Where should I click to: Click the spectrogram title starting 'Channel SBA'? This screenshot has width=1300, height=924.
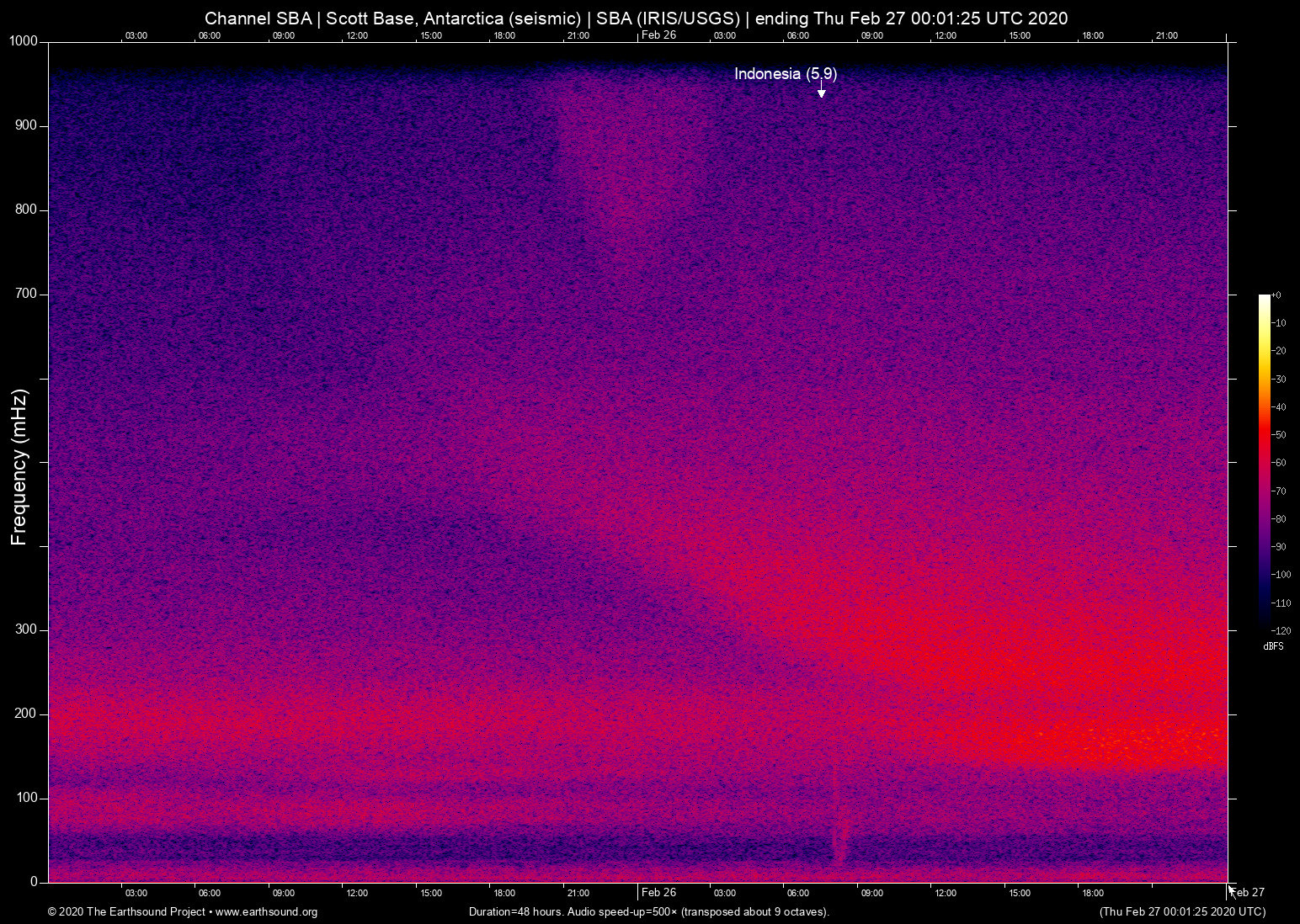637,19
